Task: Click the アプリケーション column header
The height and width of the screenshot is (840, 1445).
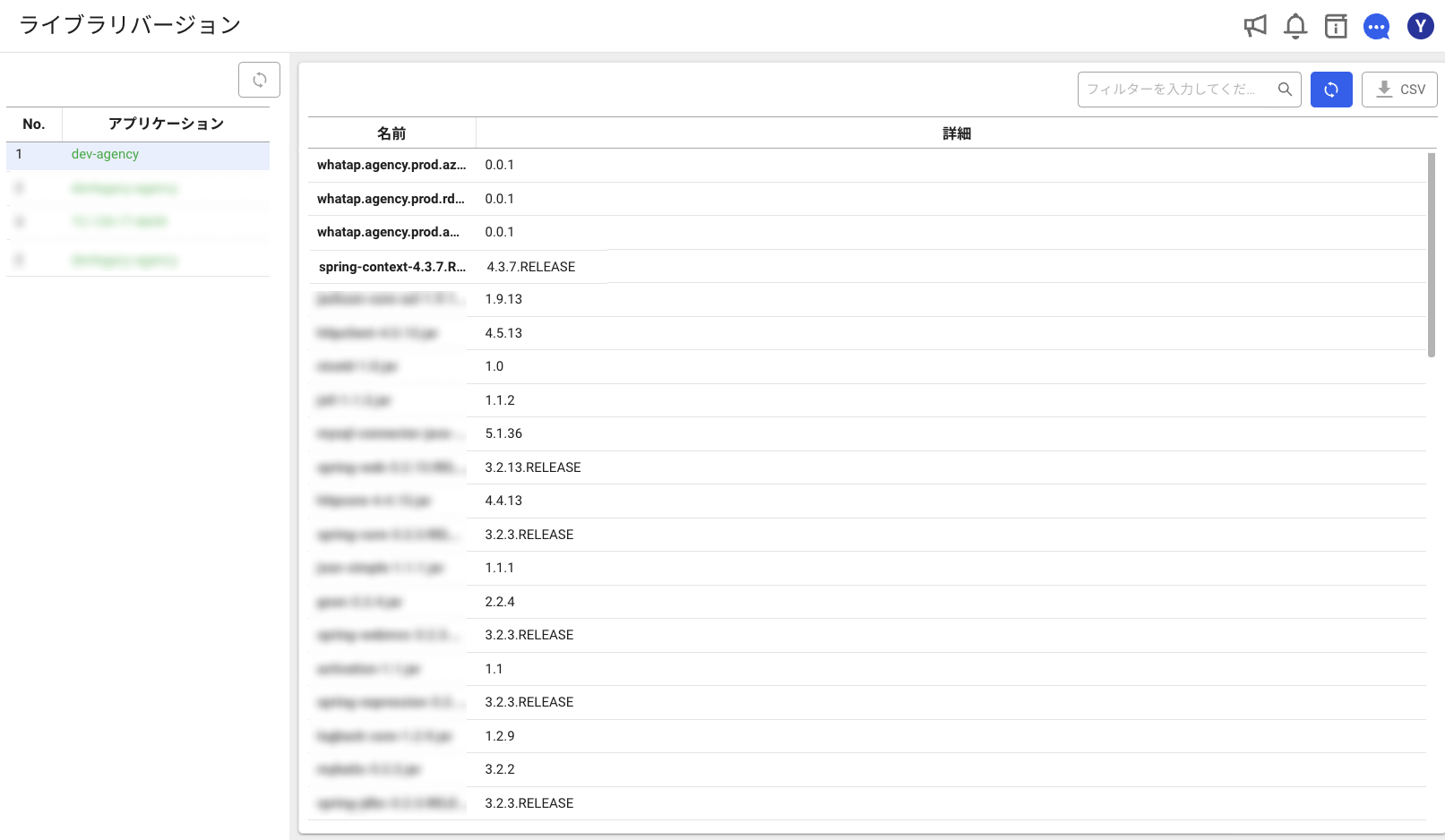Action: 166,124
